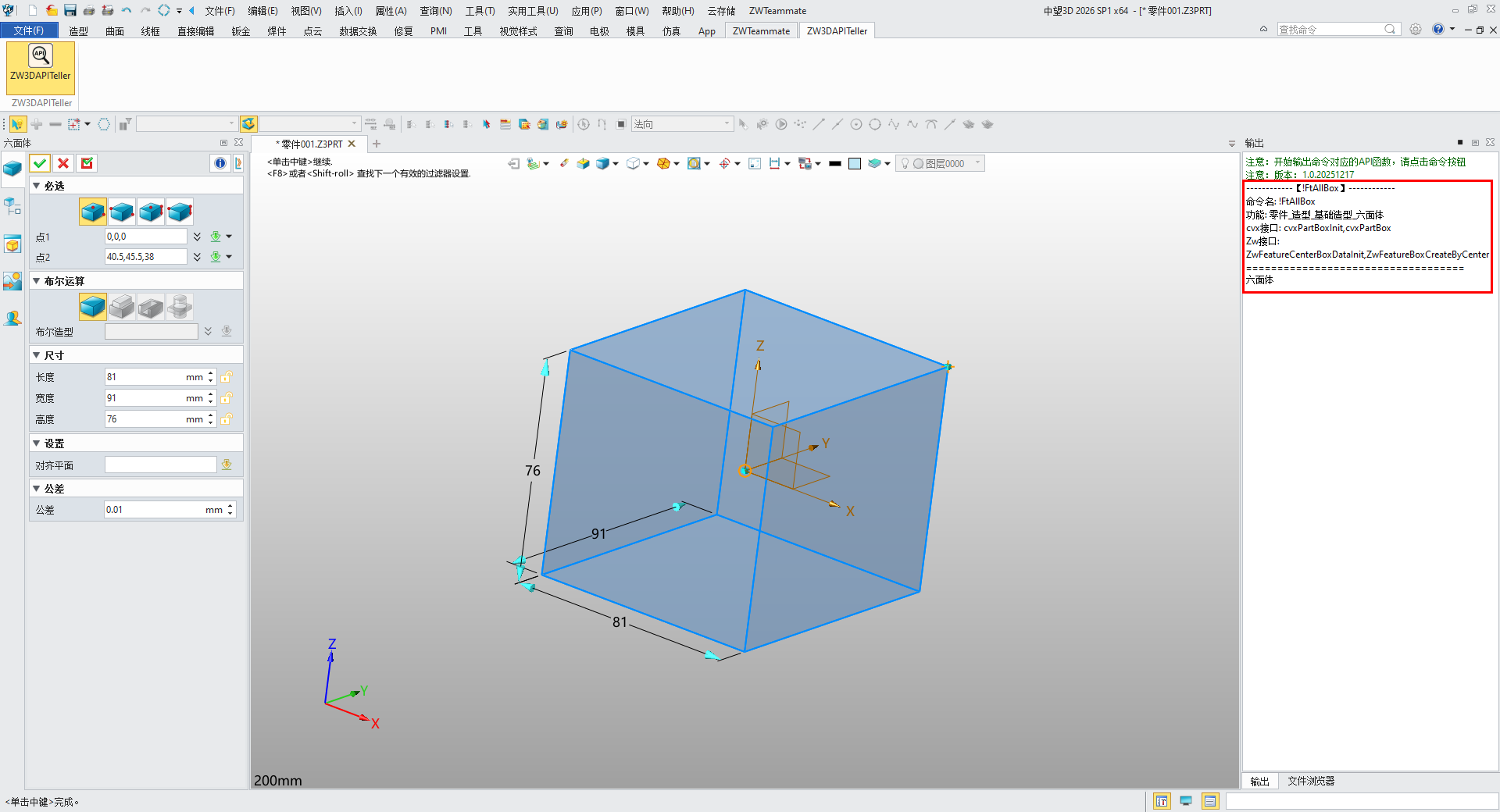Click the 点2 coordinate input field
Image resolution: width=1500 pixels, height=812 pixels.
point(145,257)
